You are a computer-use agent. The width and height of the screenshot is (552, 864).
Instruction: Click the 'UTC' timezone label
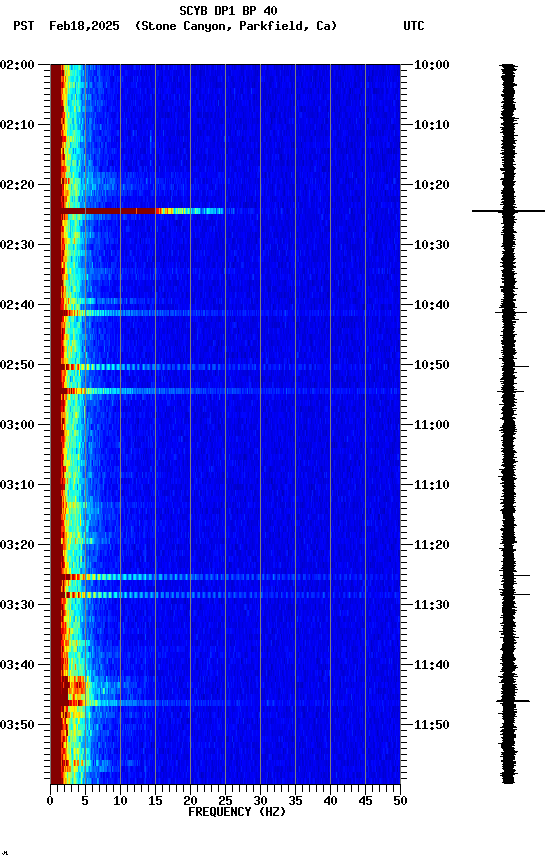(414, 26)
